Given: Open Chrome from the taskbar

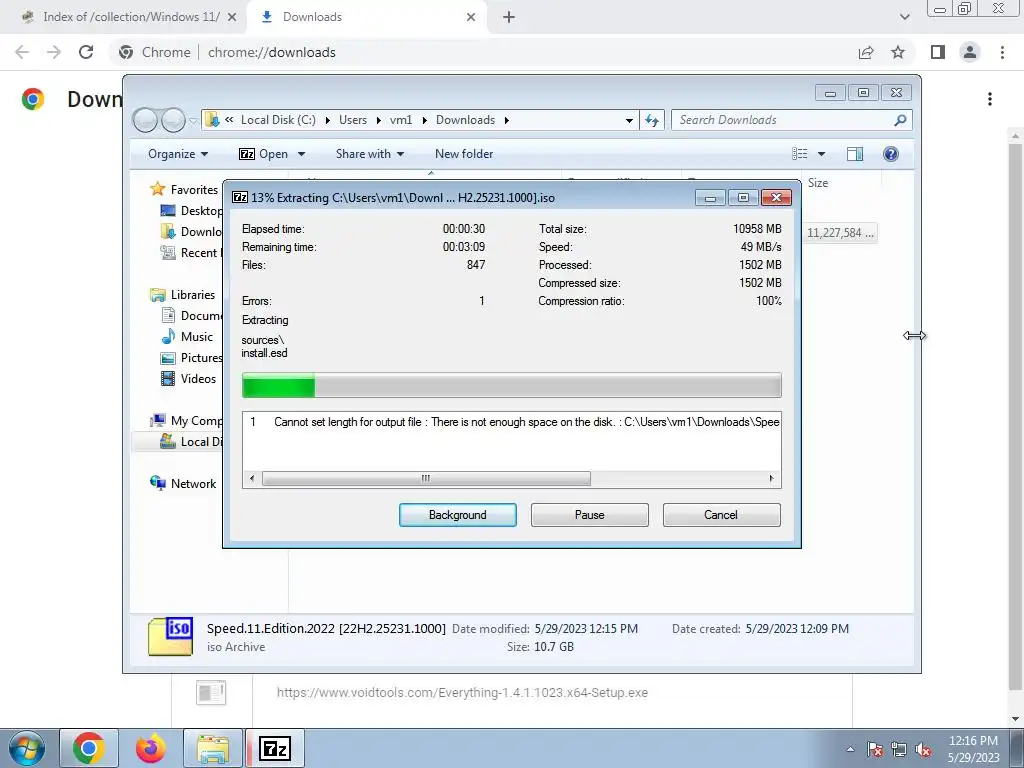Looking at the screenshot, I should tap(89, 748).
